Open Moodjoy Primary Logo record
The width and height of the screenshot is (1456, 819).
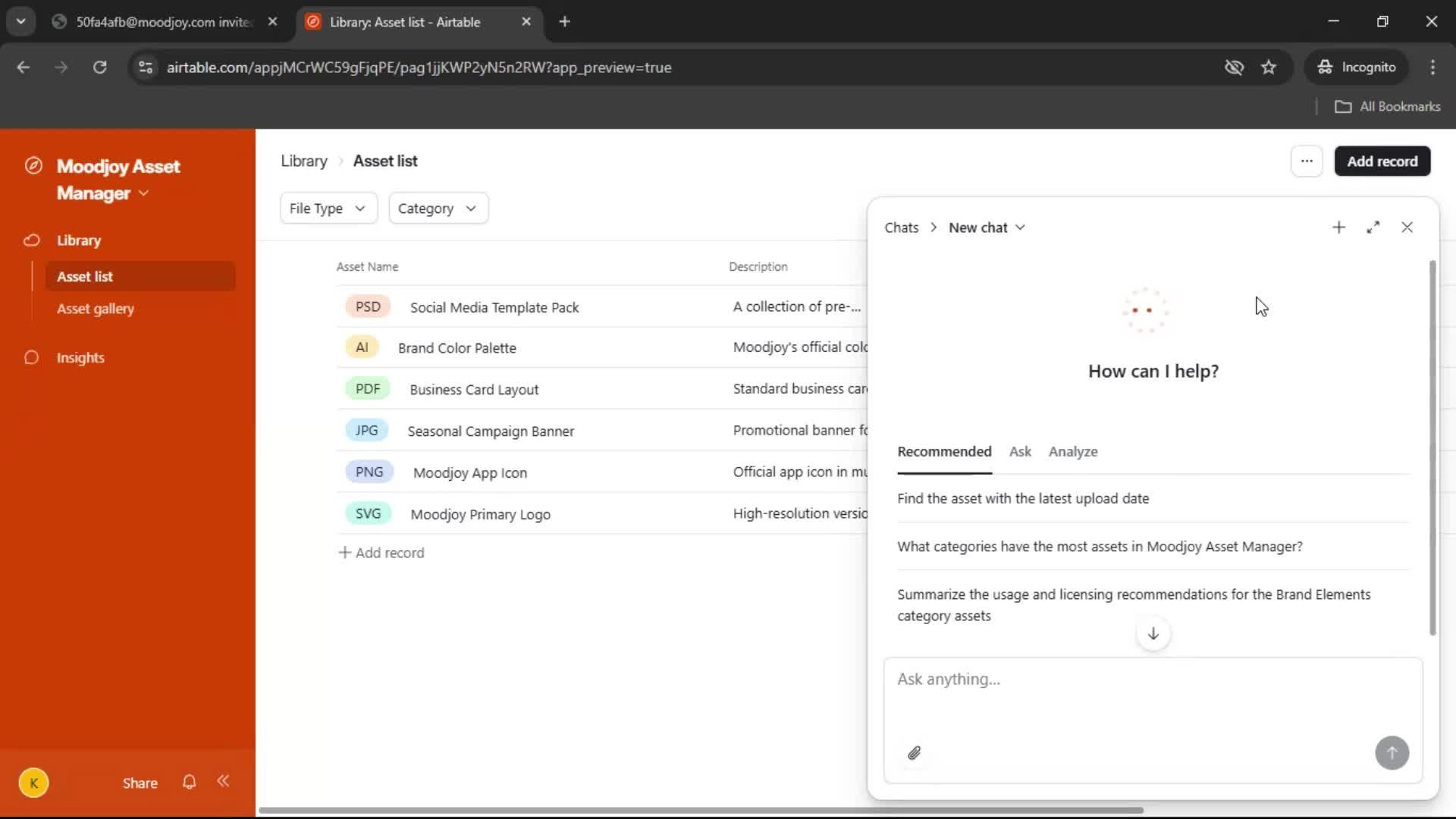pyautogui.click(x=481, y=515)
